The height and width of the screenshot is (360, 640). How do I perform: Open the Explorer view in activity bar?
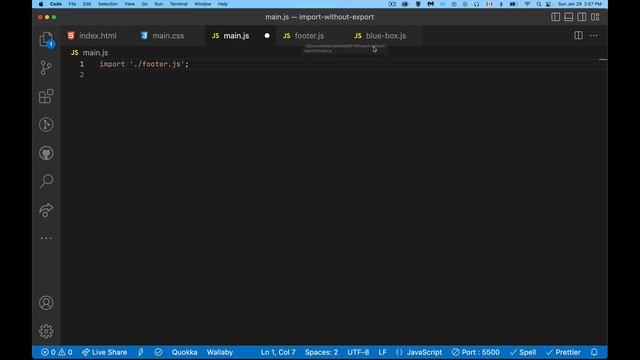click(x=46, y=40)
